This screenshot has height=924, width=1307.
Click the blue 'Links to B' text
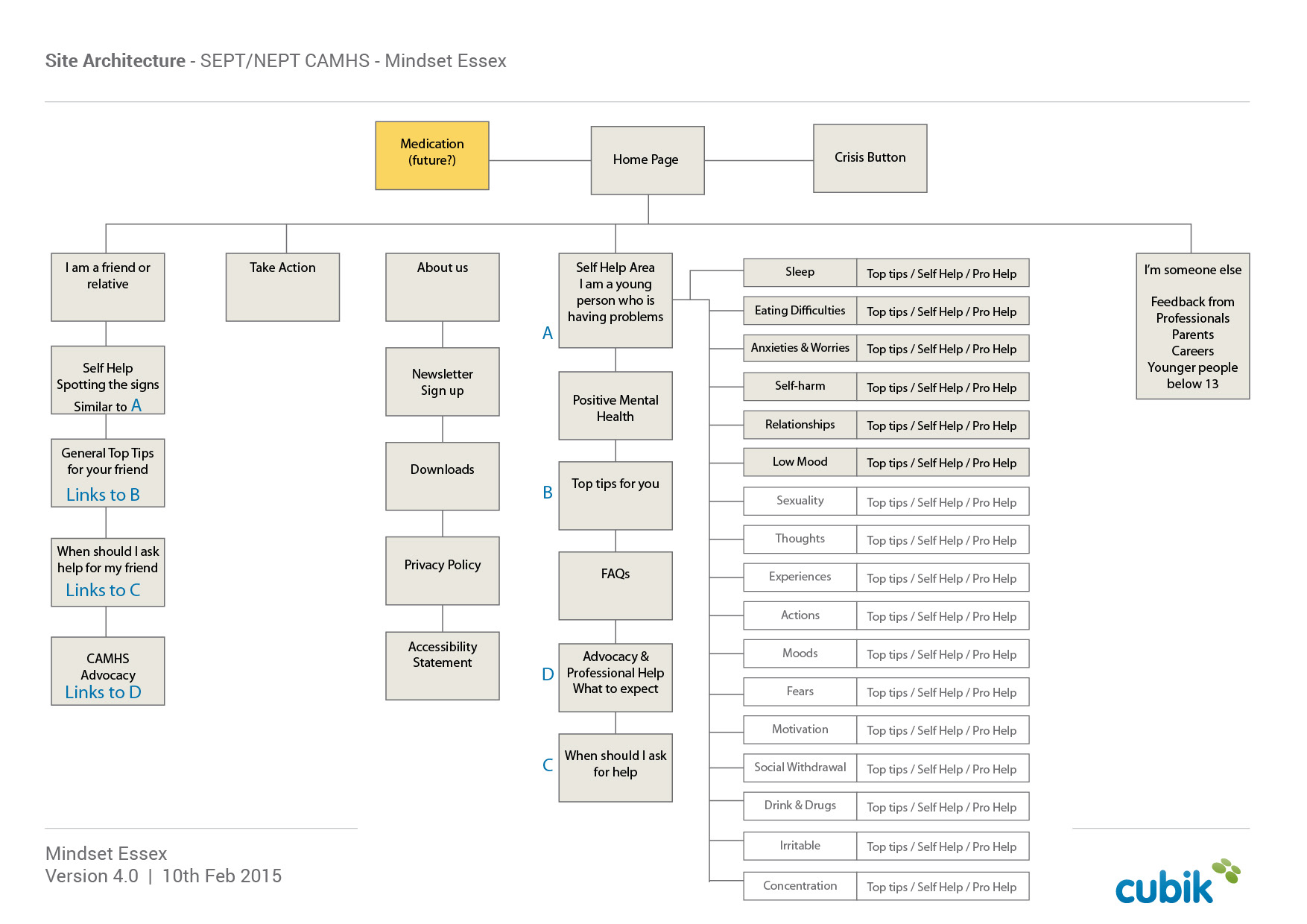103,495
